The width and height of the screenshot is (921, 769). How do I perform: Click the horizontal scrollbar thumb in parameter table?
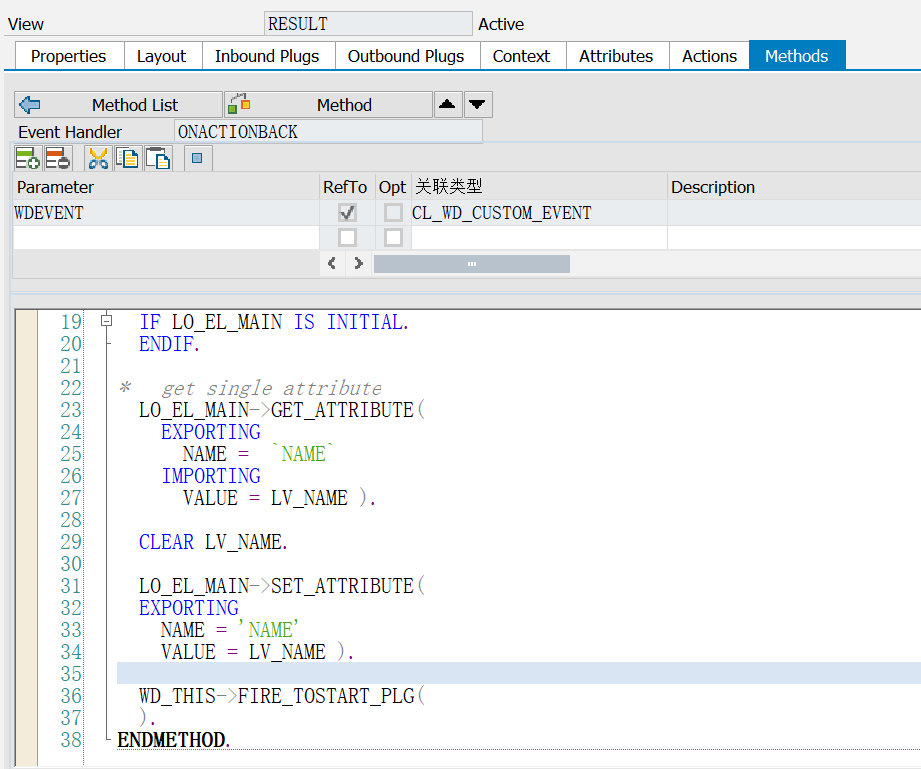tap(471, 264)
